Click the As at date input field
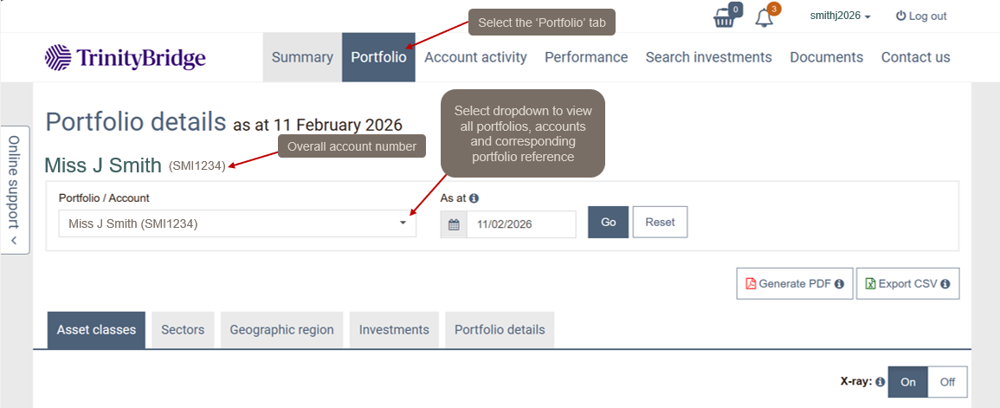 (x=521, y=224)
